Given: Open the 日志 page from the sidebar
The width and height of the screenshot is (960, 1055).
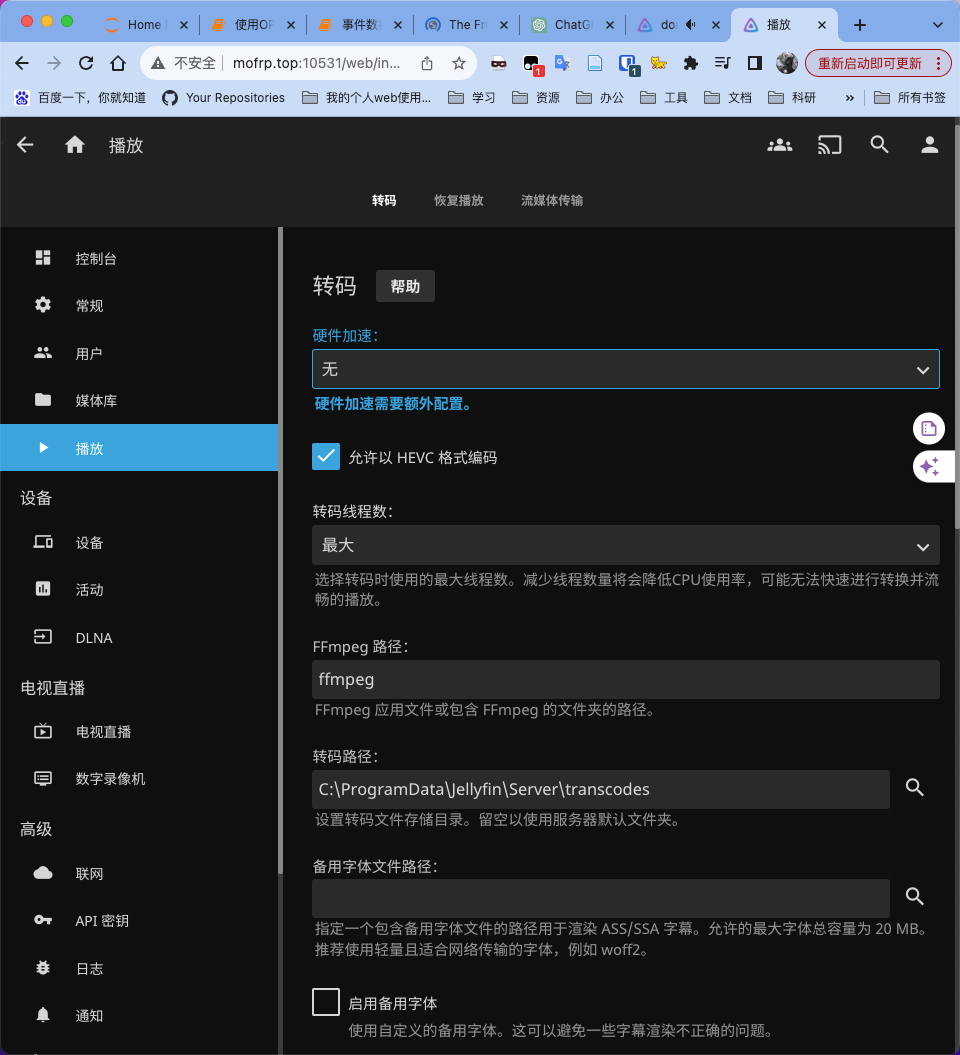Looking at the screenshot, I should pos(88,968).
